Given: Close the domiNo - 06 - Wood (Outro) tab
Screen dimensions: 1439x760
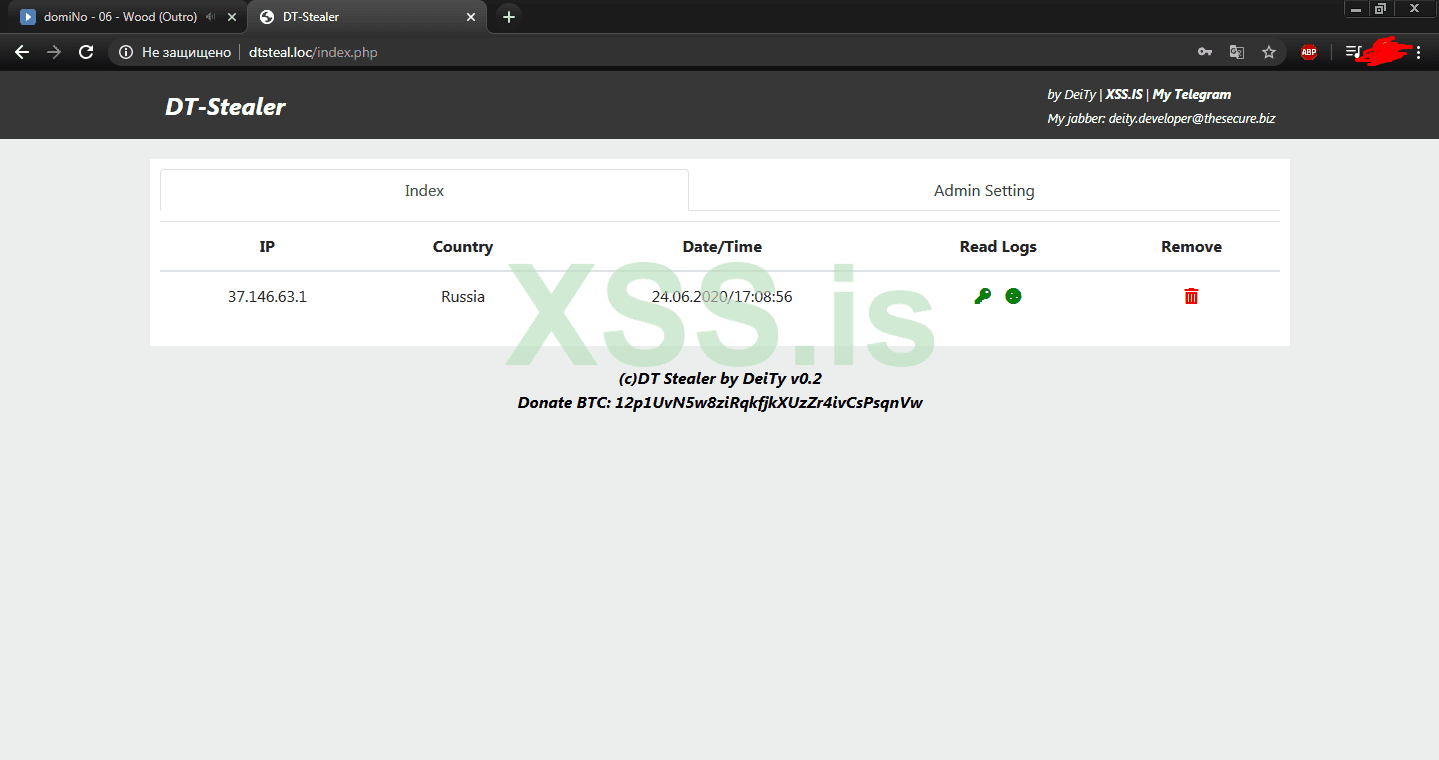Looking at the screenshot, I should tap(232, 17).
